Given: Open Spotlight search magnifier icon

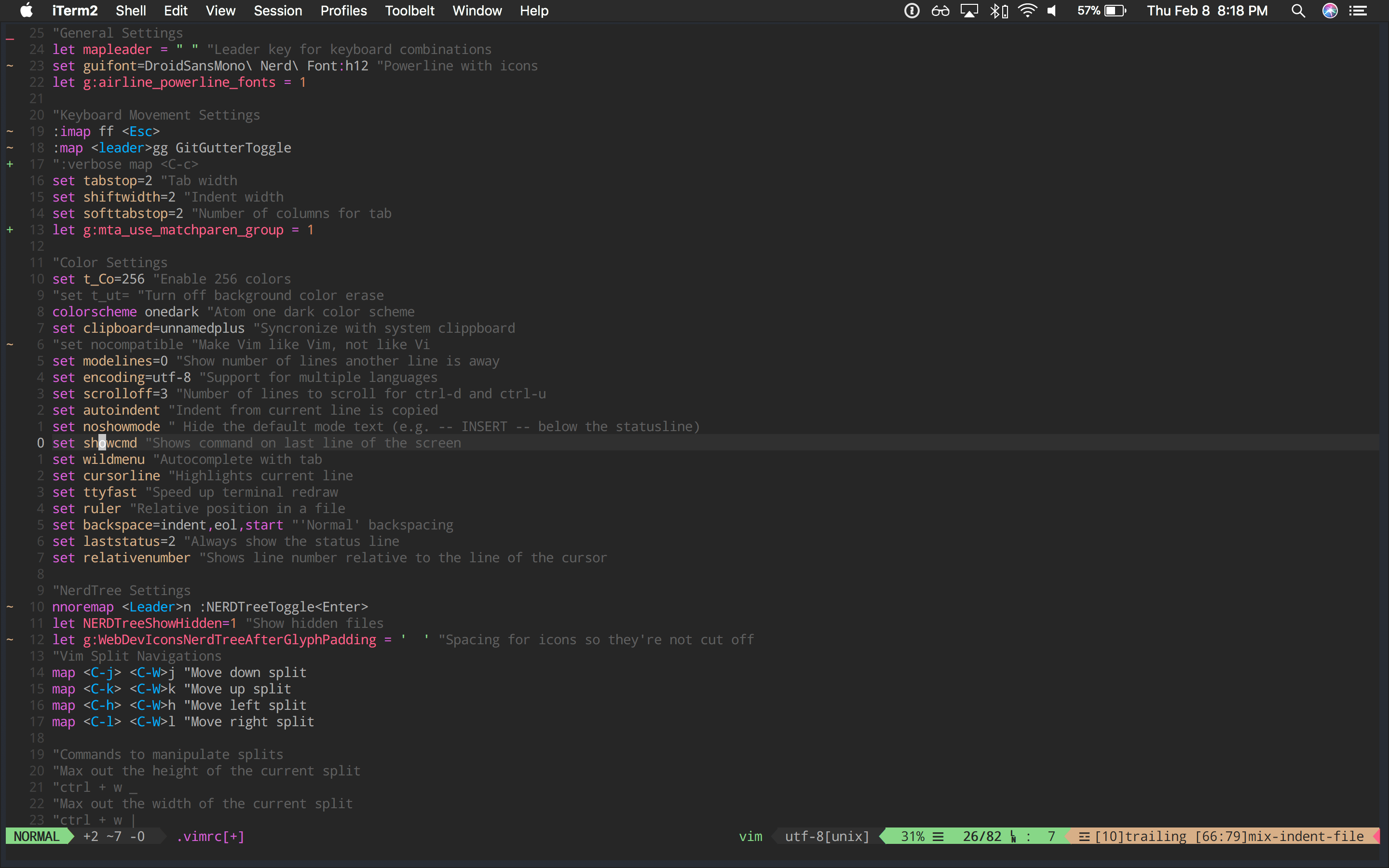Looking at the screenshot, I should [1298, 10].
